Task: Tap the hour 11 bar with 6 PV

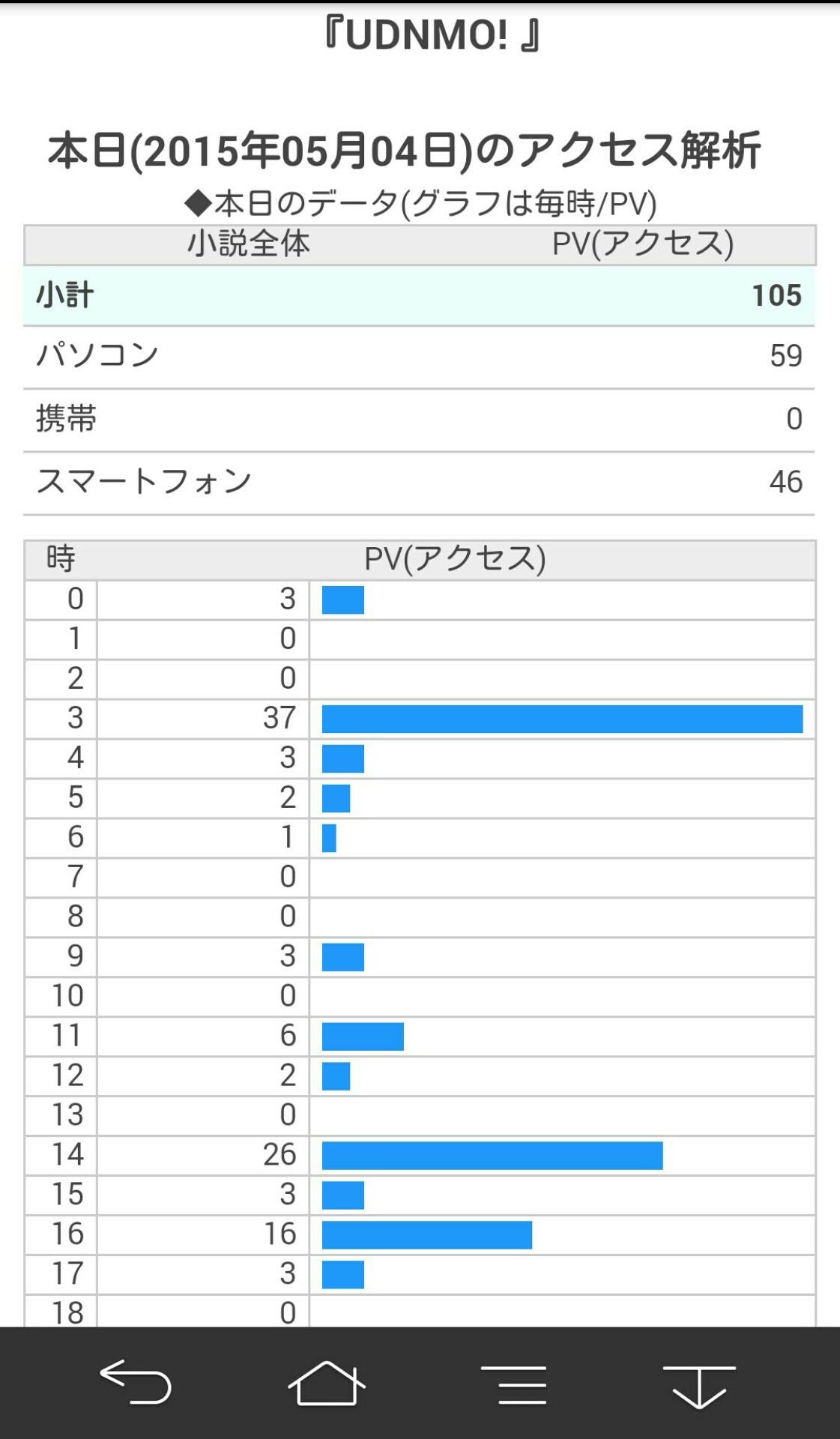Action: 363,1037
